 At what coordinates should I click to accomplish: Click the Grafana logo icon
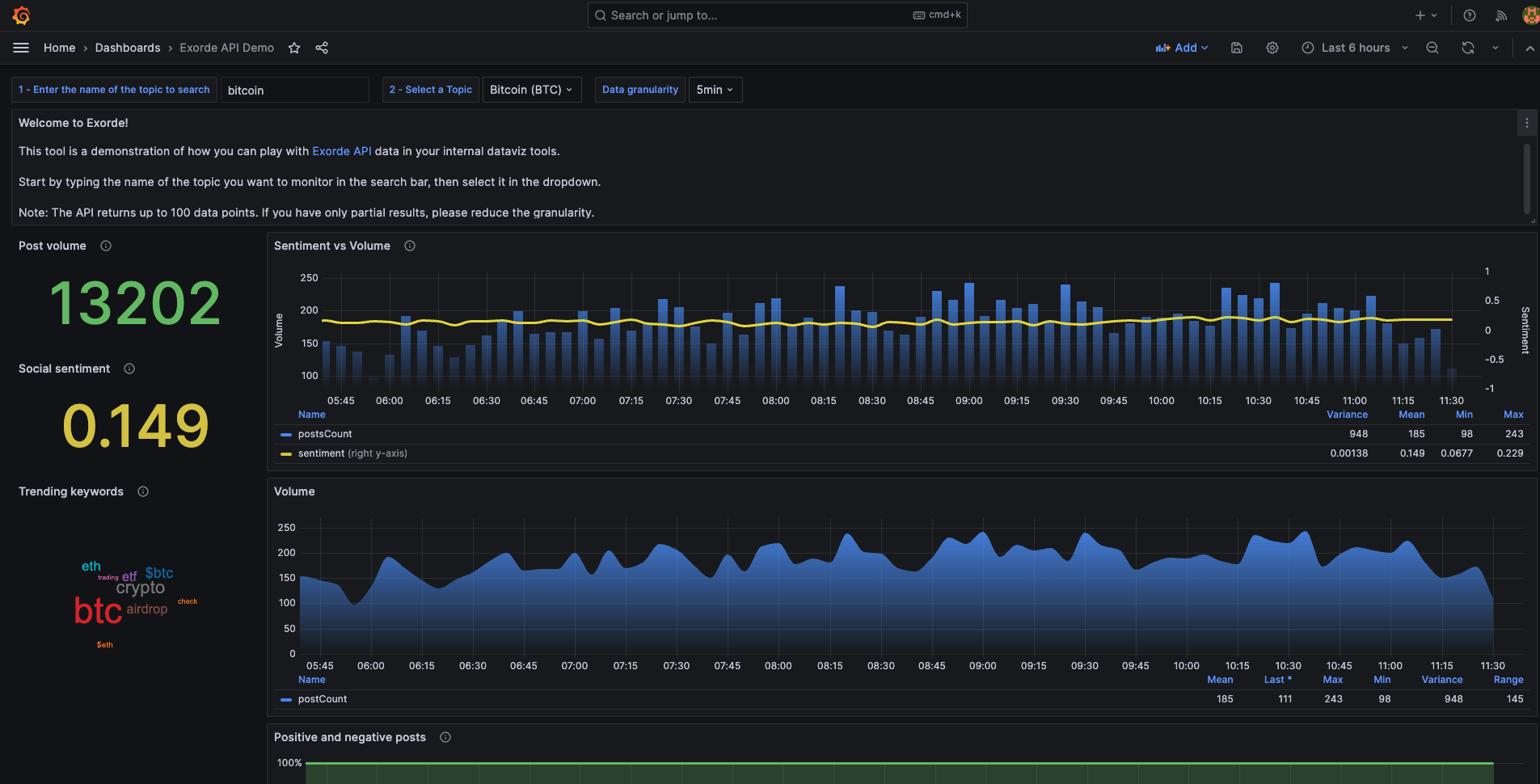pyautogui.click(x=22, y=15)
